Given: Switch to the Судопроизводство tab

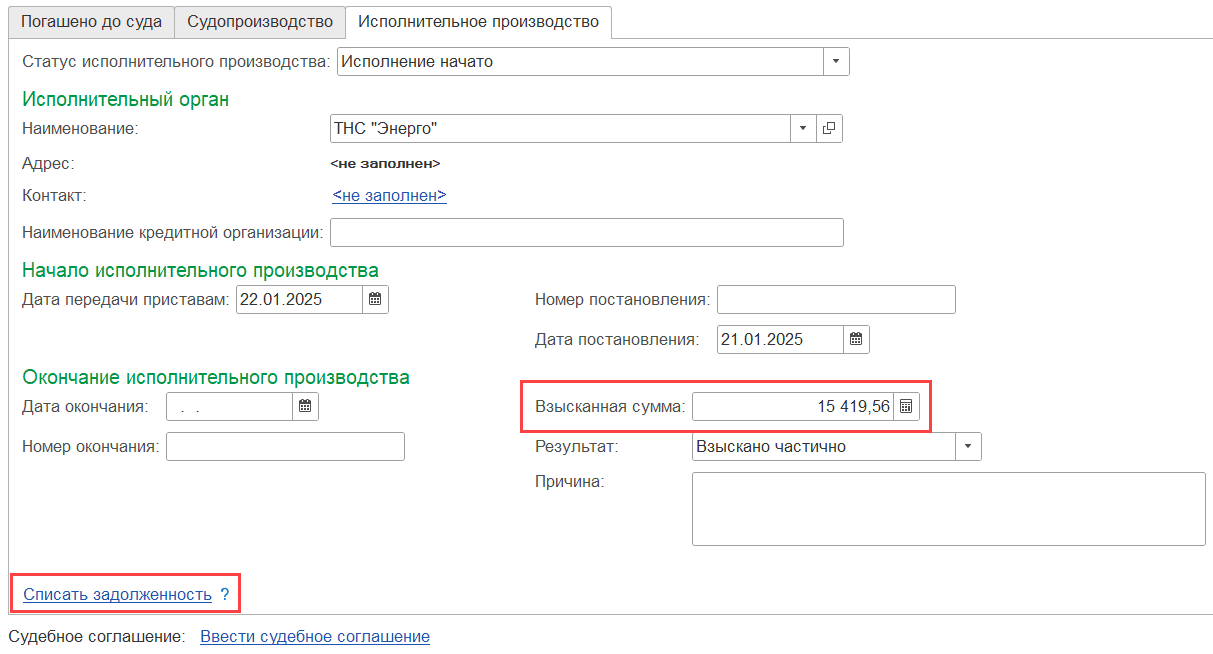Looking at the screenshot, I should click(260, 22).
